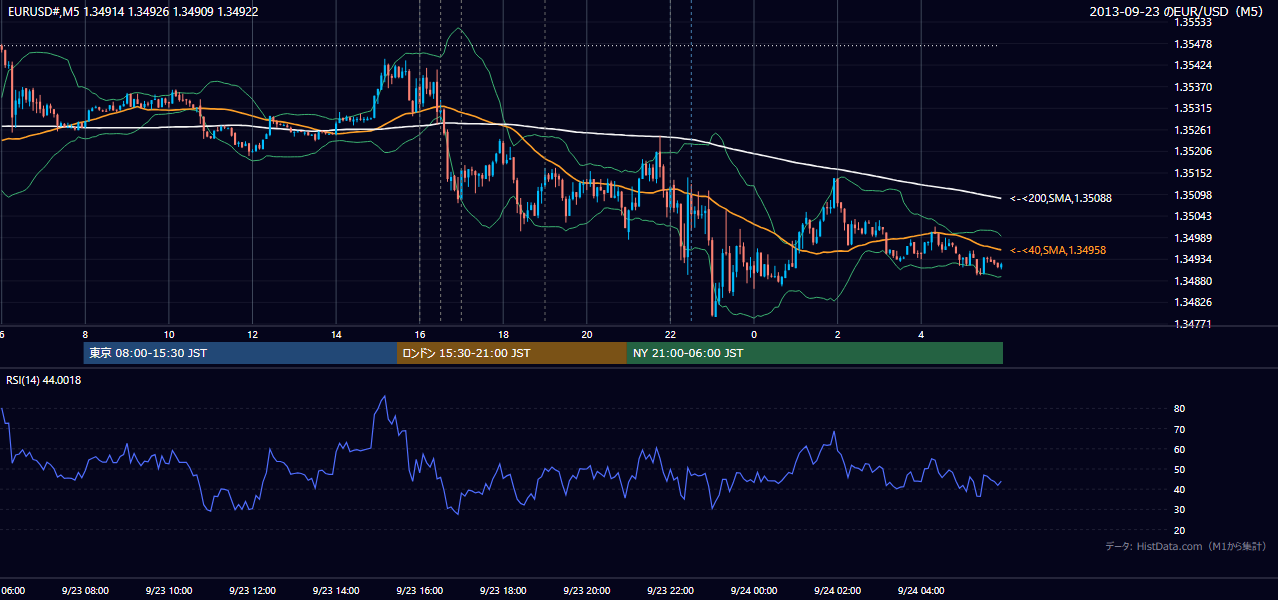
Task: Click price axis value 1.35424
Action: (1194, 65)
